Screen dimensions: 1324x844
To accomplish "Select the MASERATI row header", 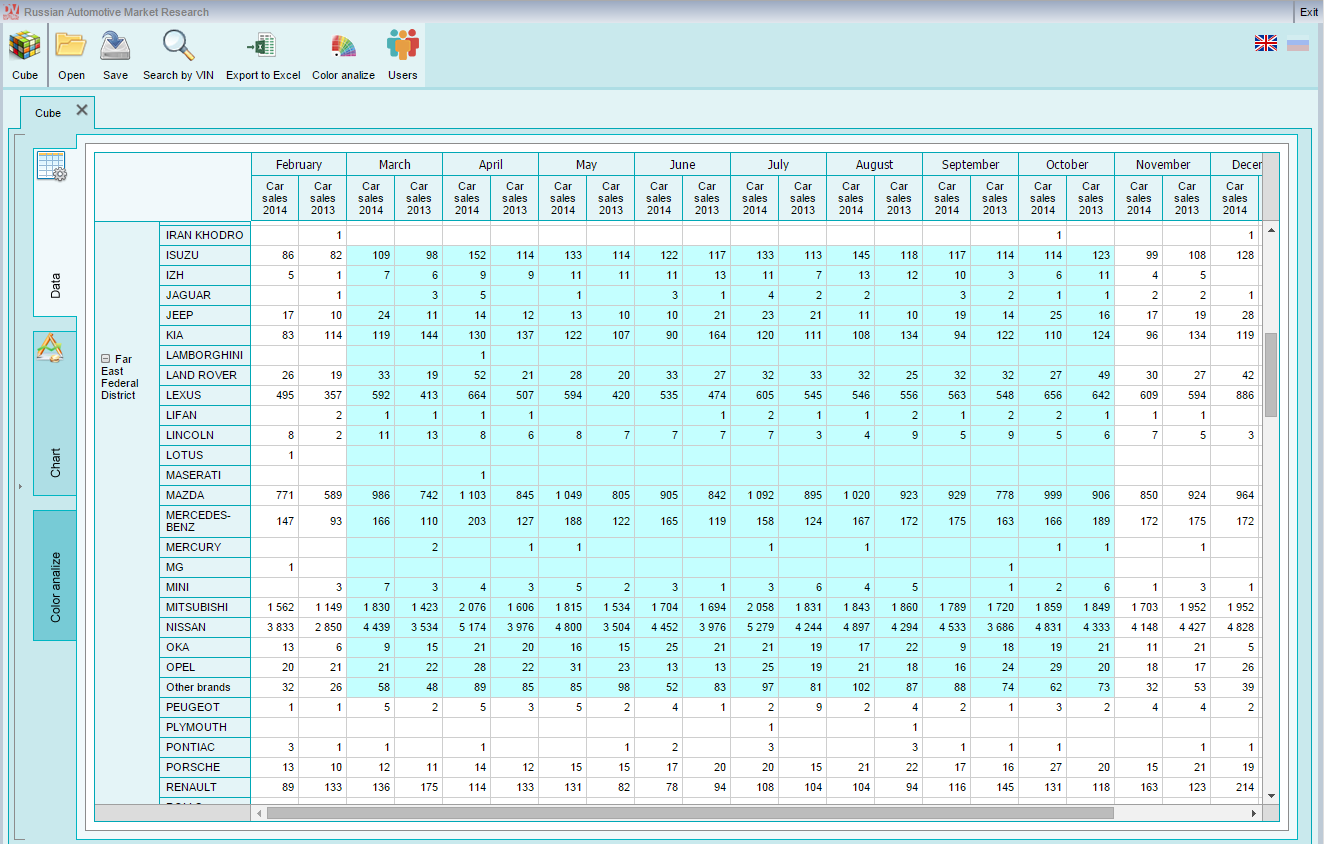I will [205, 475].
